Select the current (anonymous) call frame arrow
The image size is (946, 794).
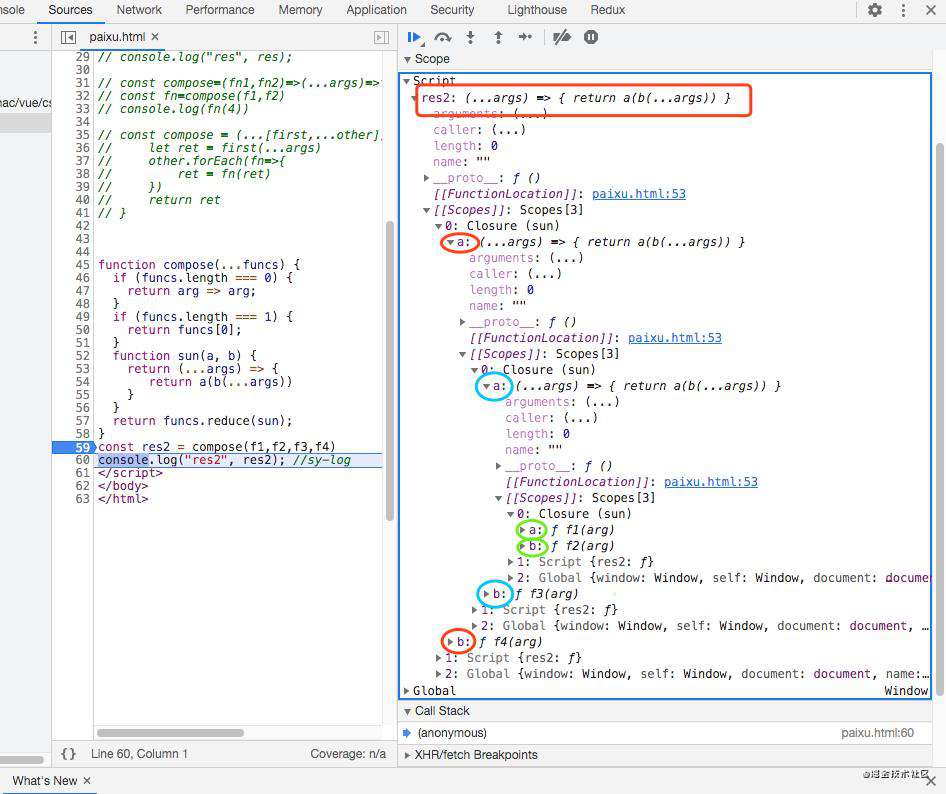(x=407, y=733)
